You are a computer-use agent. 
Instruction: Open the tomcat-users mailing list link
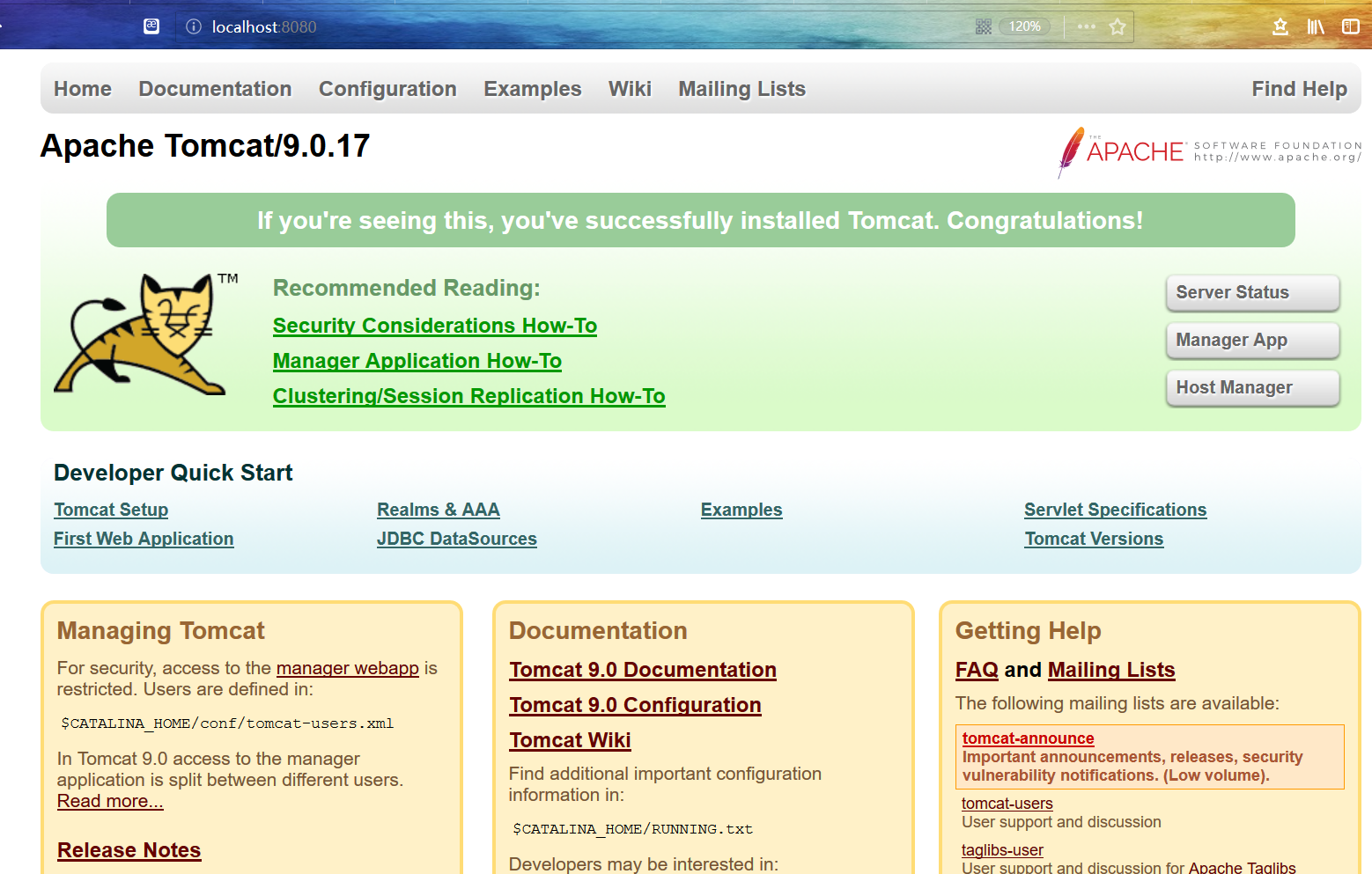tap(1007, 804)
